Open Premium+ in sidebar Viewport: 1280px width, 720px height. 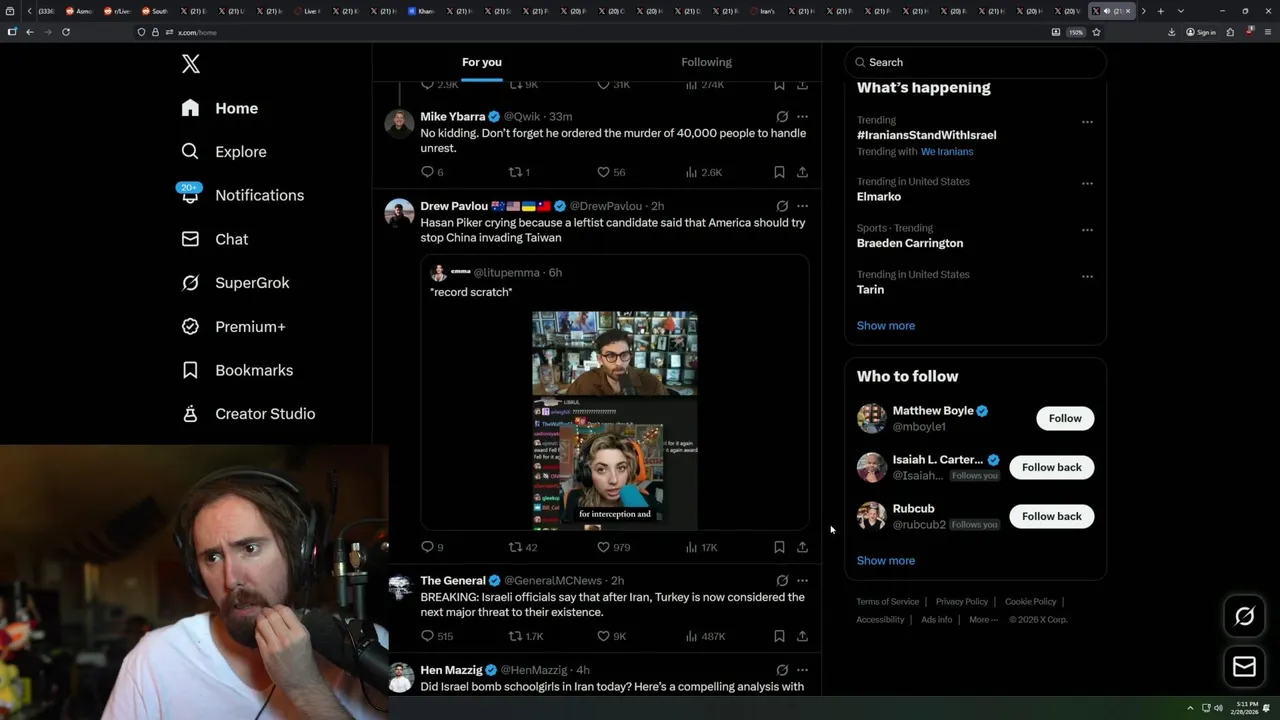pos(233,327)
